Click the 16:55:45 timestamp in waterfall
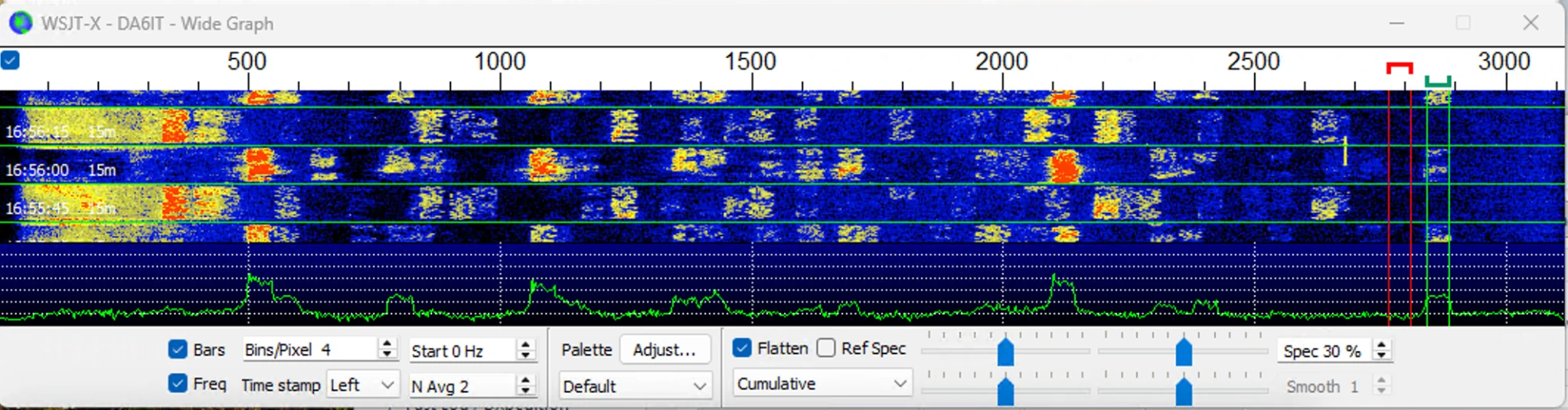Image resolution: width=1568 pixels, height=410 pixels. 37,208
